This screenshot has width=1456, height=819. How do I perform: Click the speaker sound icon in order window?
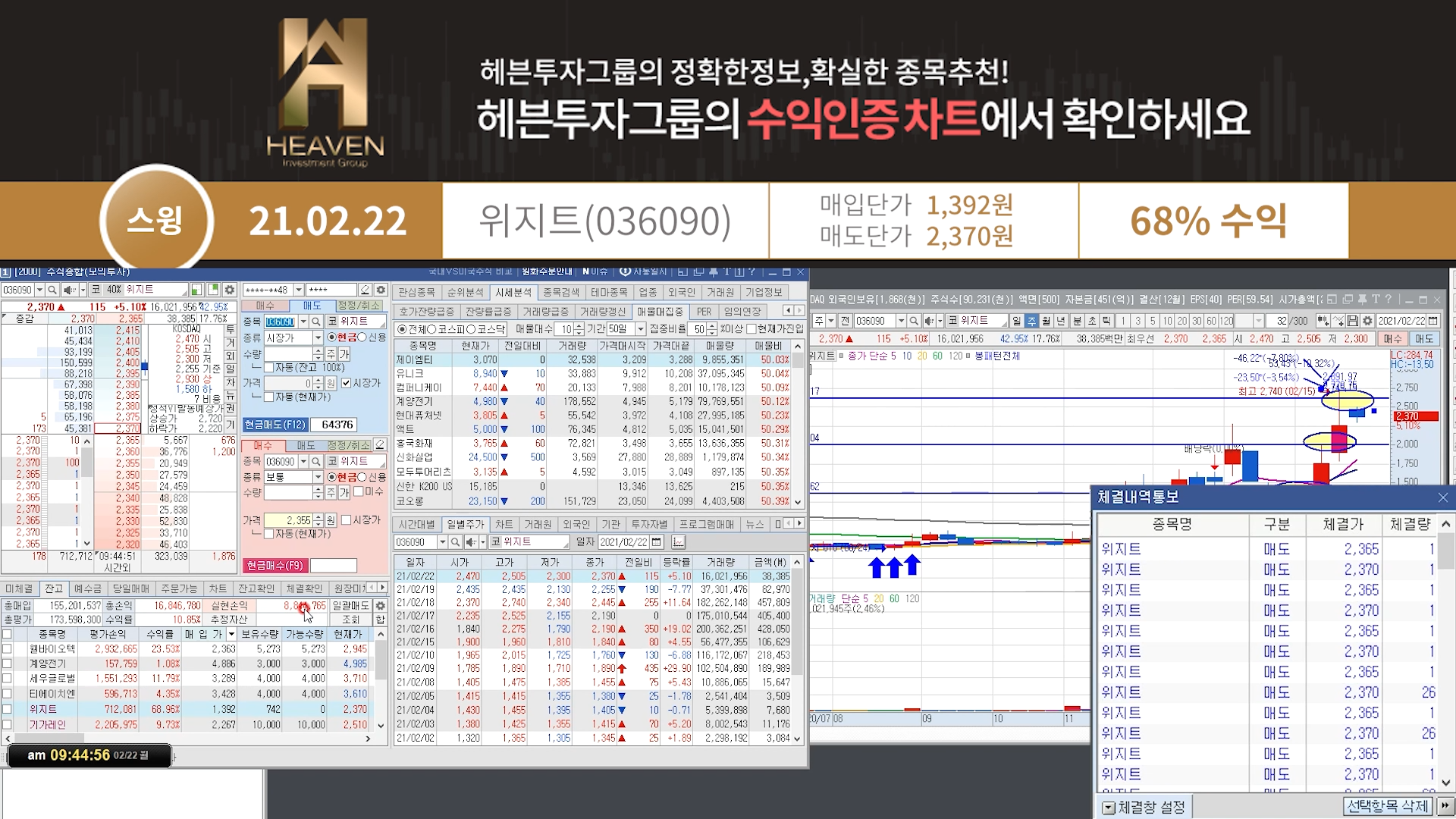pos(68,290)
